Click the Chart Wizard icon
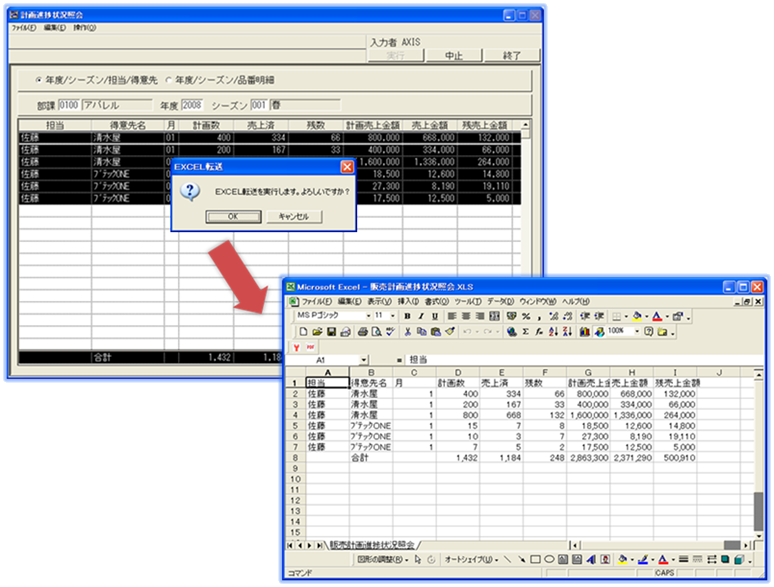This screenshot has width=774, height=587. pos(584,331)
